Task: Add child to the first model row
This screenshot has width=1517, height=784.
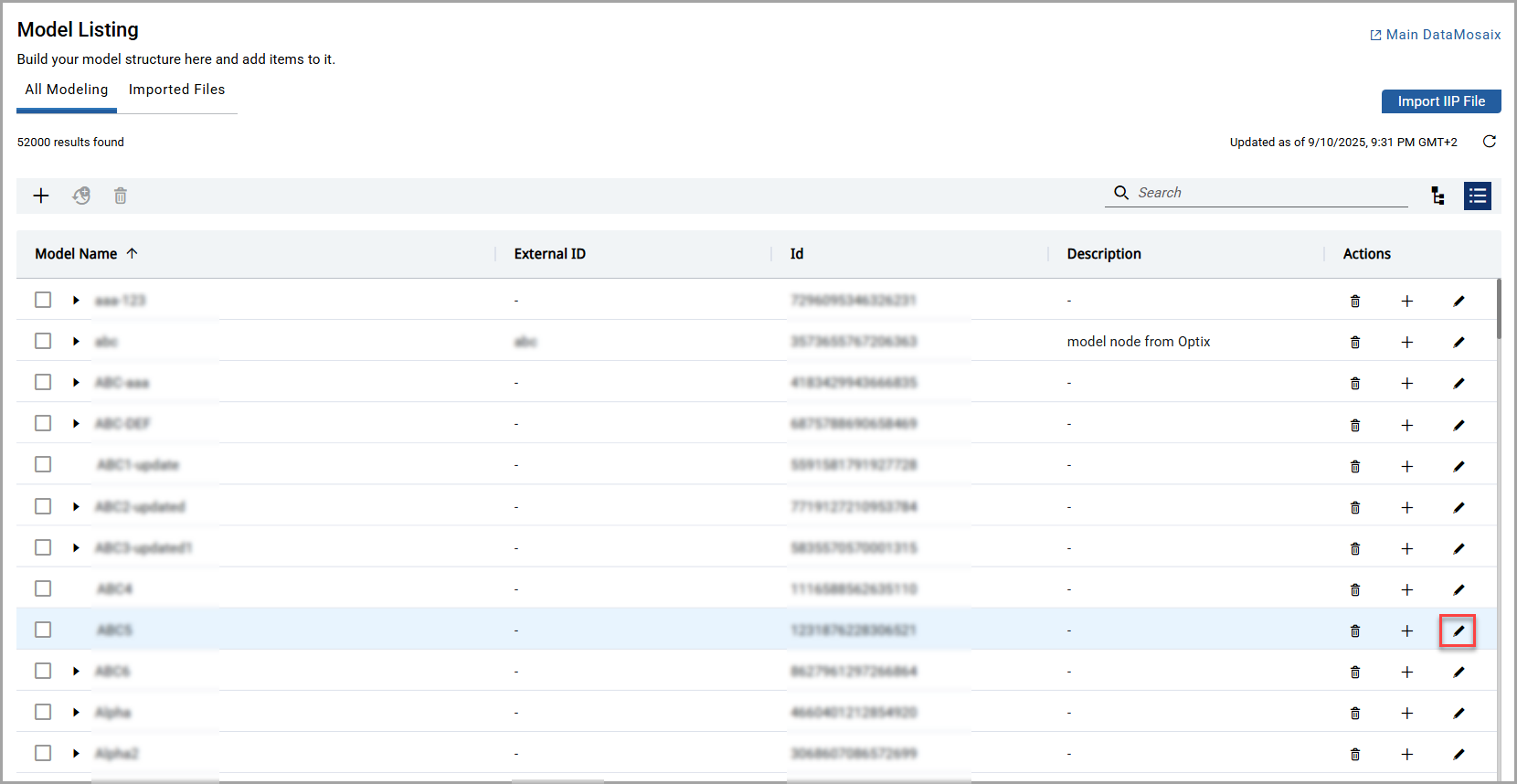Action: point(1406,301)
